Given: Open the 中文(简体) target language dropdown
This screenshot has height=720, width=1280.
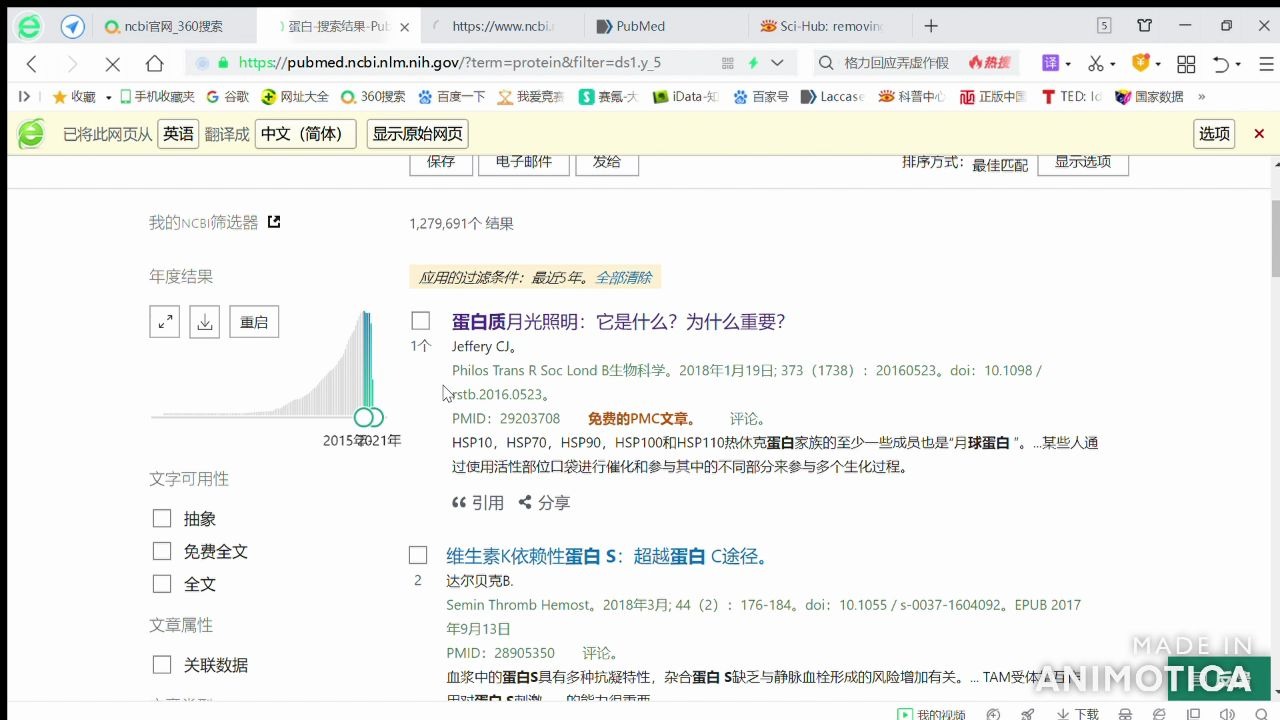Looking at the screenshot, I should pyautogui.click(x=306, y=134).
